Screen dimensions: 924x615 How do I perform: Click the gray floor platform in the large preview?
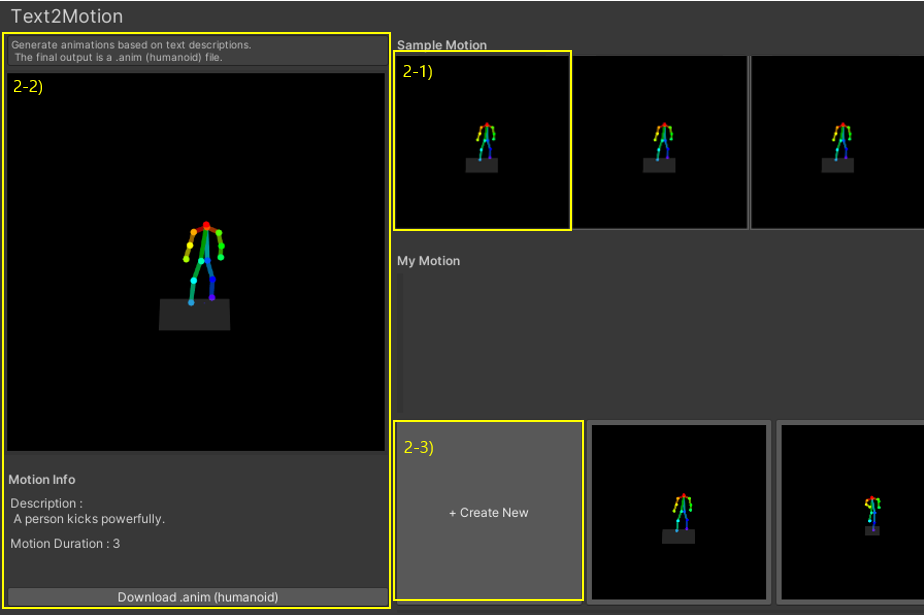tap(194, 315)
